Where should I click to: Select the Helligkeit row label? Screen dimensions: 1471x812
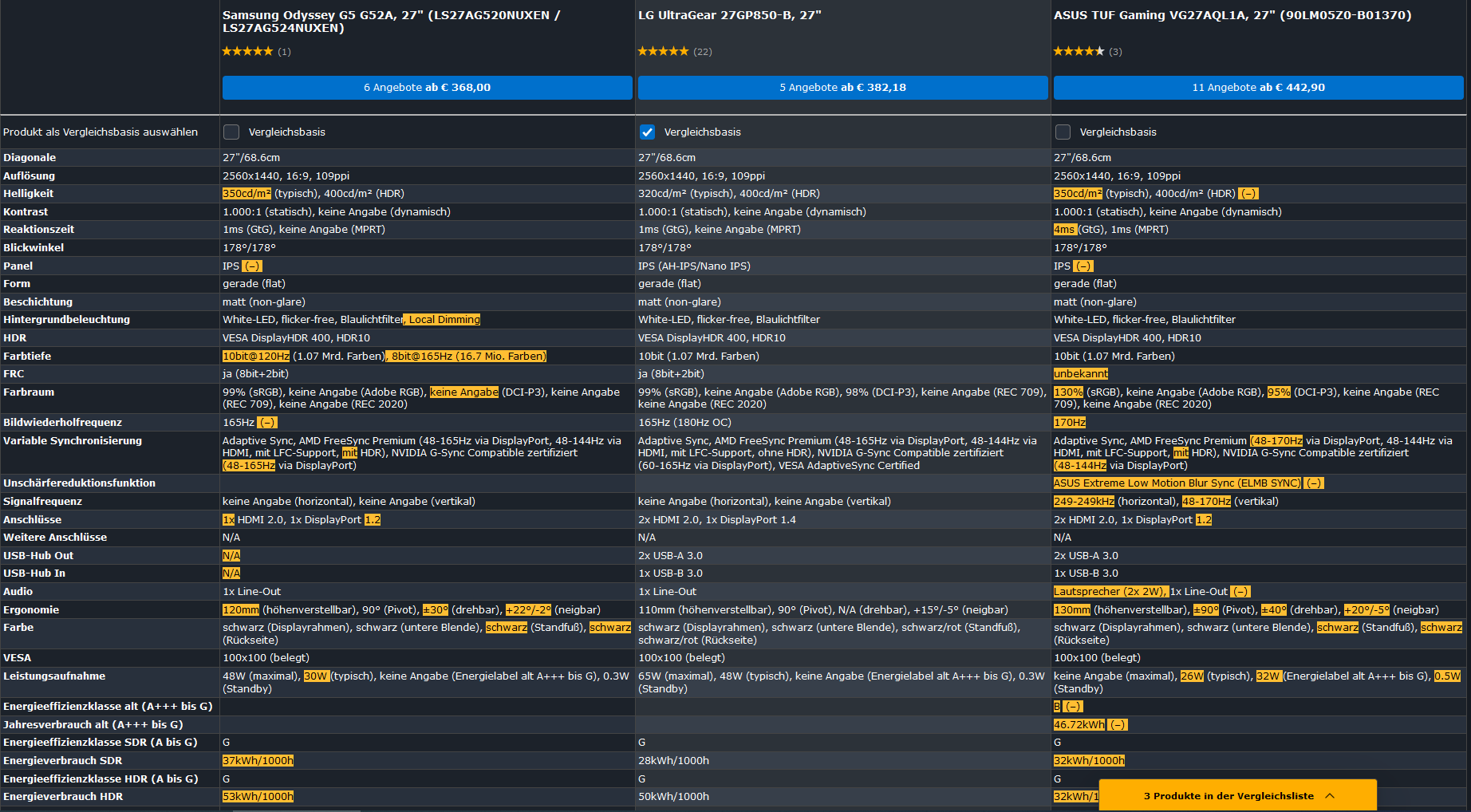click(x=29, y=194)
